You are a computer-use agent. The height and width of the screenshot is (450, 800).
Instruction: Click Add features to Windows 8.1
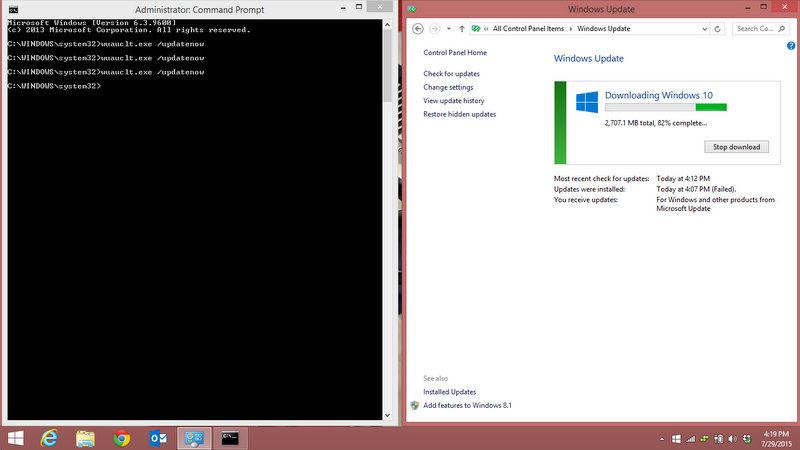point(467,405)
